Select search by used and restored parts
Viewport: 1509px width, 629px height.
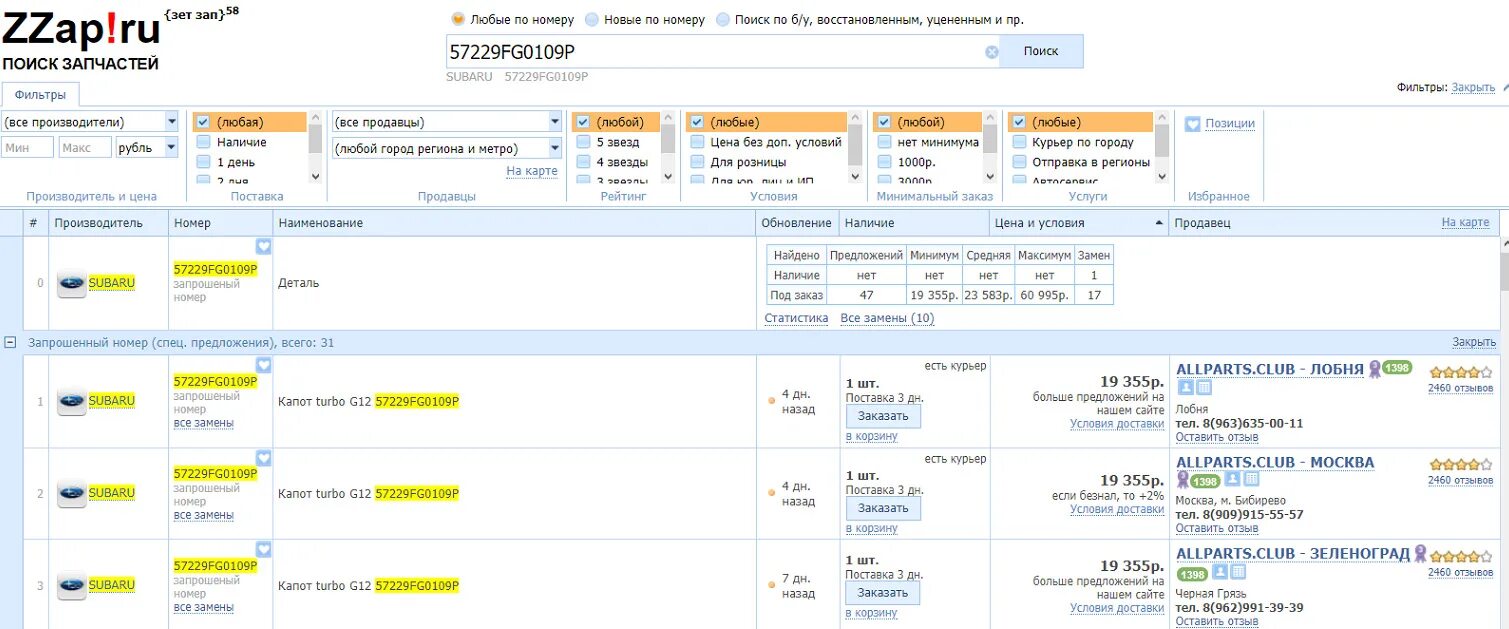[x=723, y=19]
